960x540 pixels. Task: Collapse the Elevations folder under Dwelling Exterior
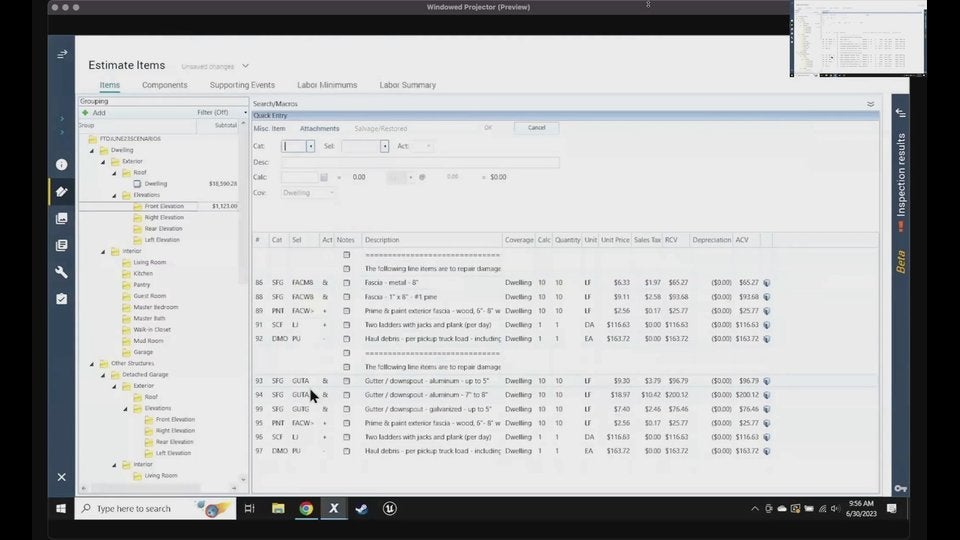pos(115,195)
